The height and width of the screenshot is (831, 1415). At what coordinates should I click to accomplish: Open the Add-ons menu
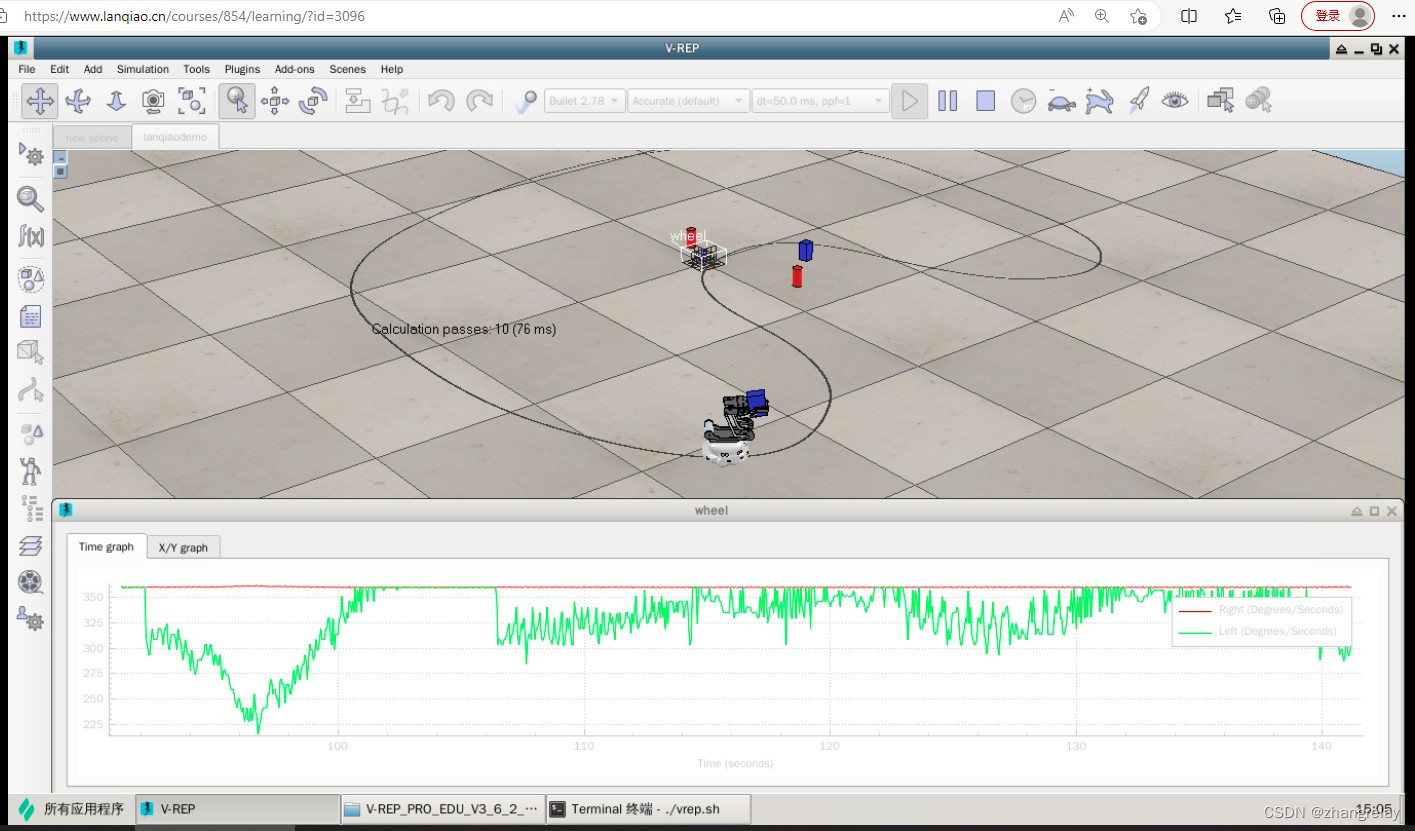pos(295,69)
